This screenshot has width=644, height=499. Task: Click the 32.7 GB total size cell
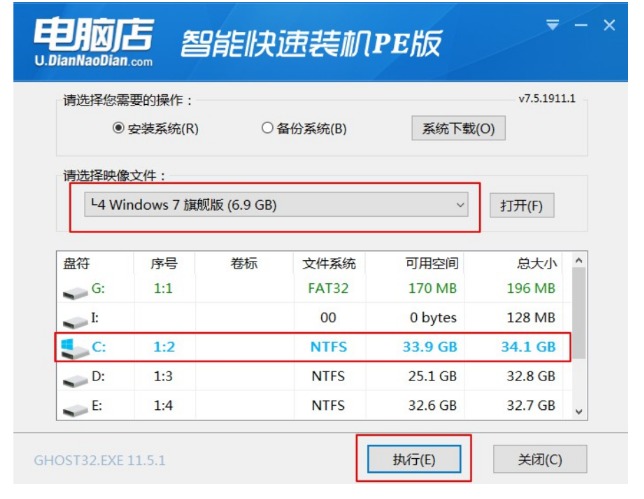click(531, 406)
